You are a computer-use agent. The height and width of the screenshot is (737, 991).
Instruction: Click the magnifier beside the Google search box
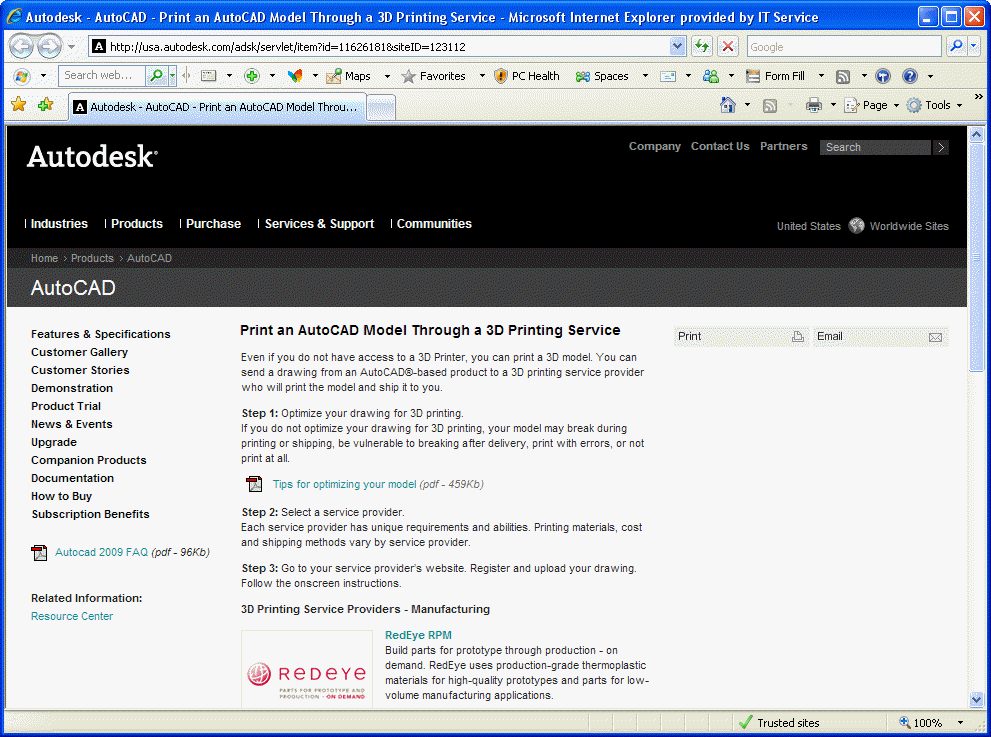click(956, 46)
